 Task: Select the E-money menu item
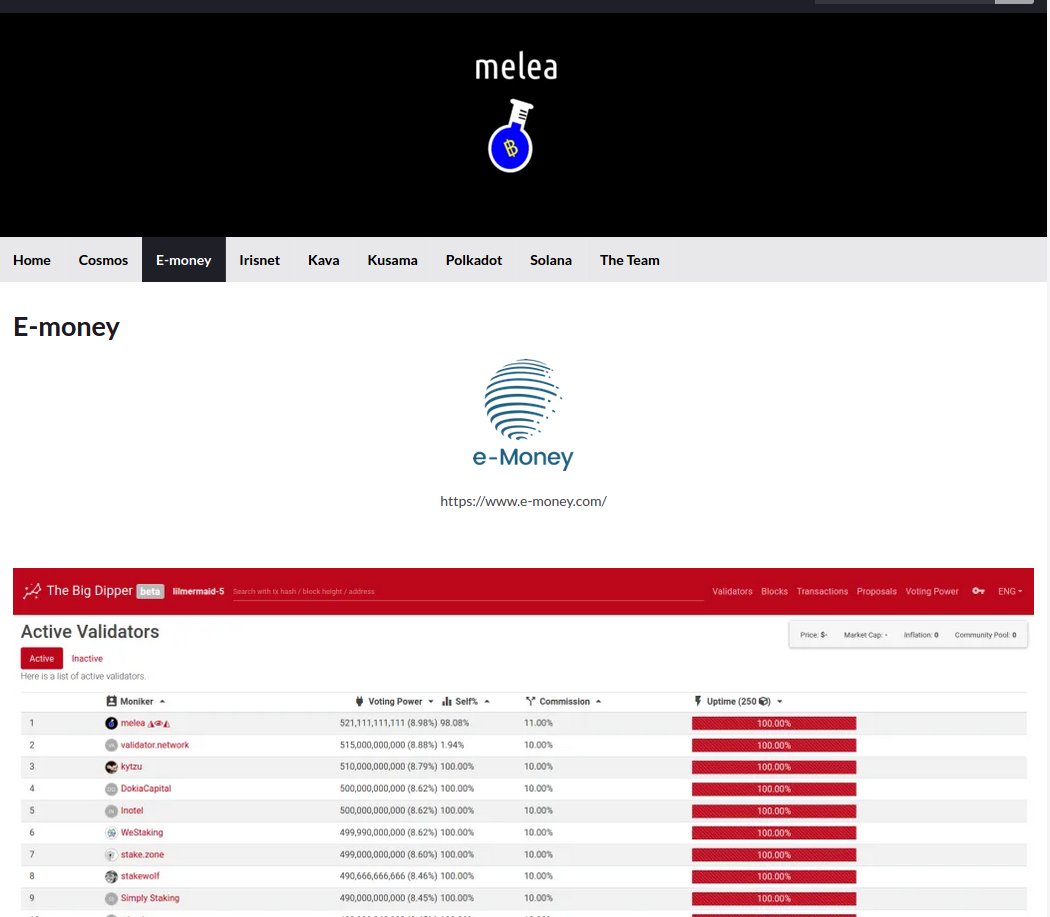tap(183, 260)
